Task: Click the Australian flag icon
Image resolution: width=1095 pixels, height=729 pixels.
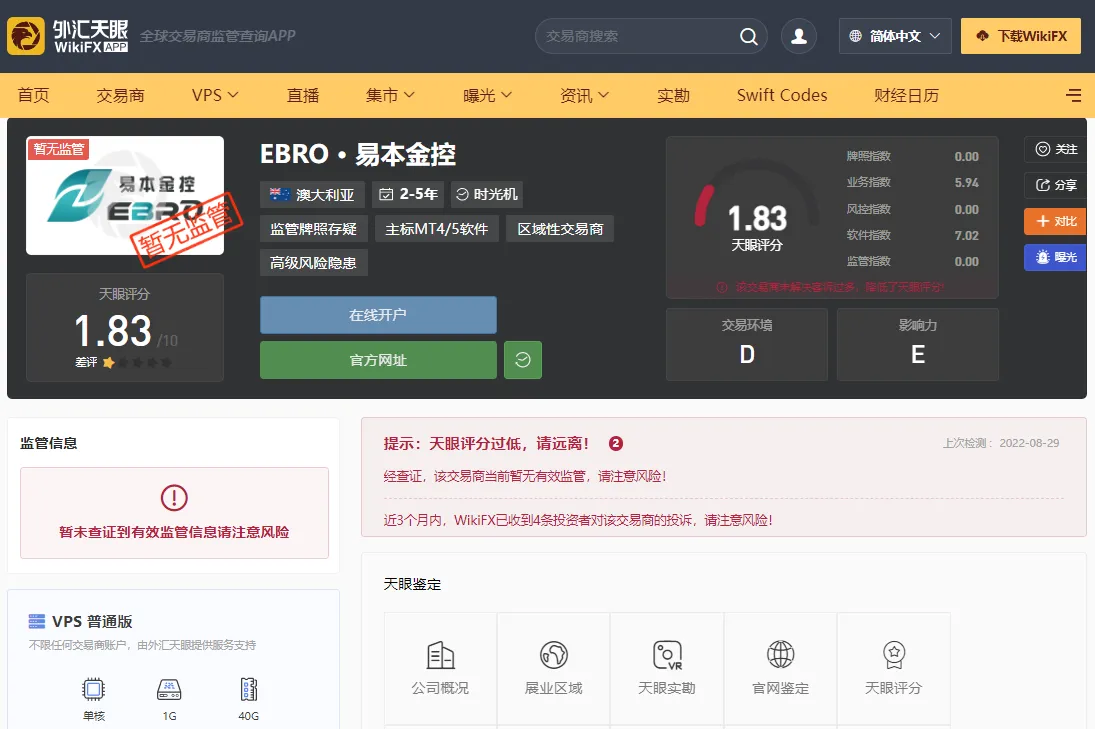Action: point(280,194)
